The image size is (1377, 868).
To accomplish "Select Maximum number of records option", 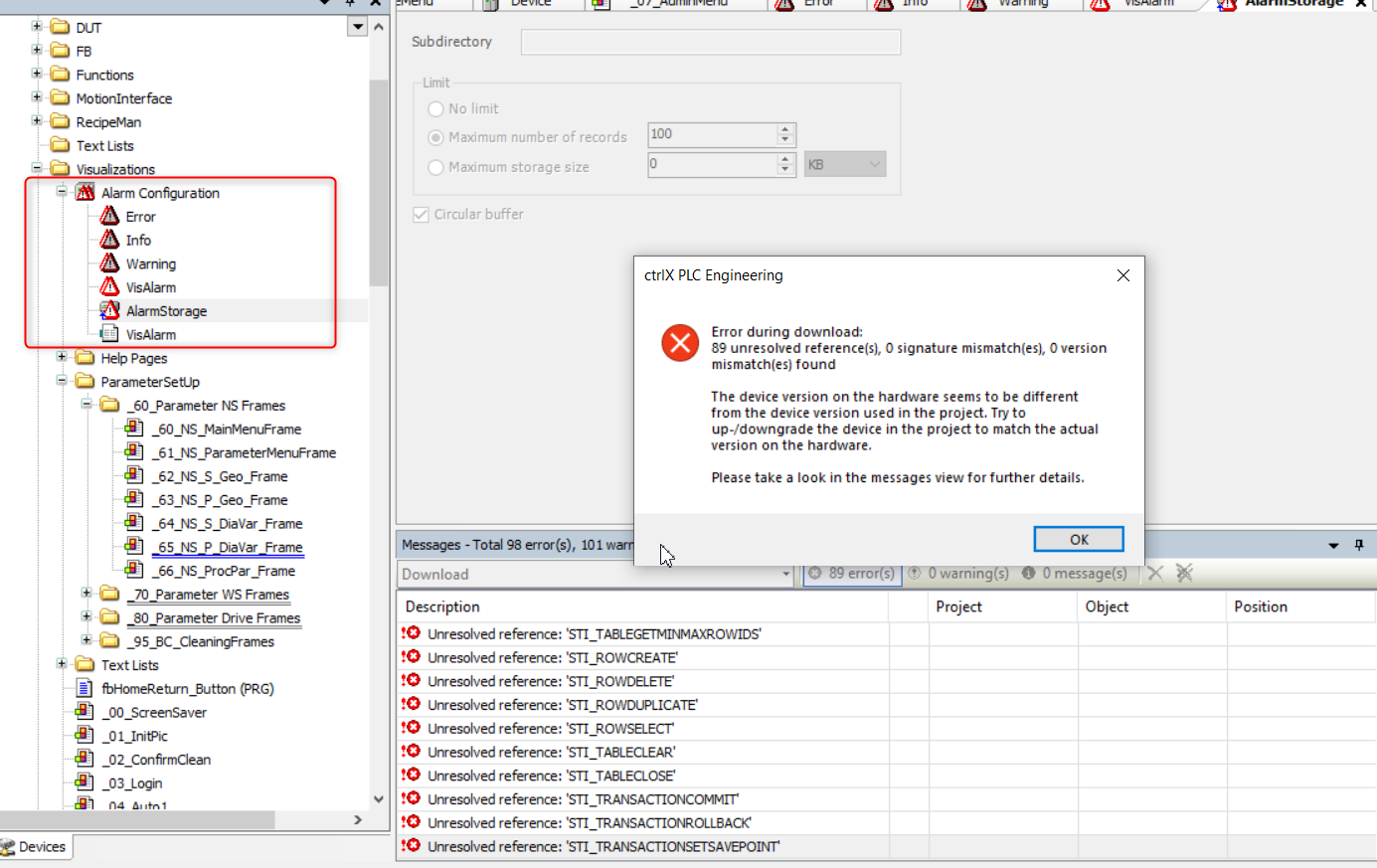I will [x=435, y=137].
